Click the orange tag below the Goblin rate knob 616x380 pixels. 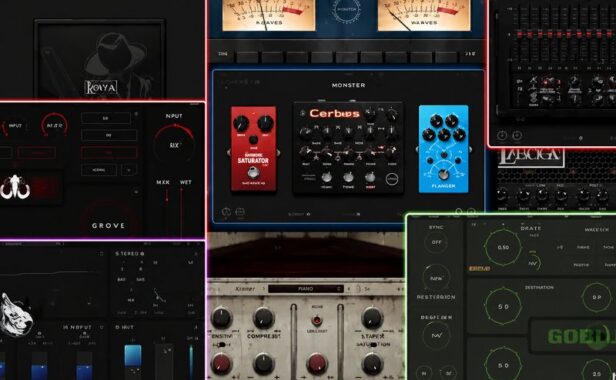479,268
